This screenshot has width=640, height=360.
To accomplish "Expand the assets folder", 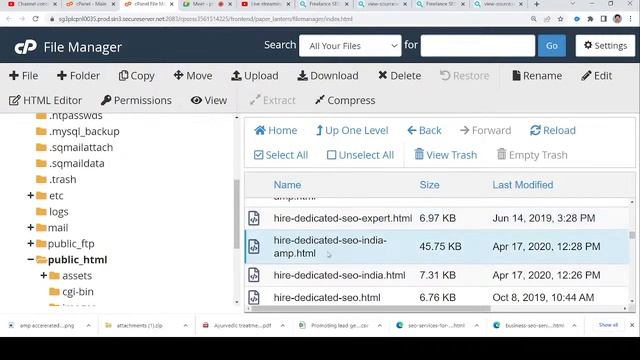I will [43, 276].
